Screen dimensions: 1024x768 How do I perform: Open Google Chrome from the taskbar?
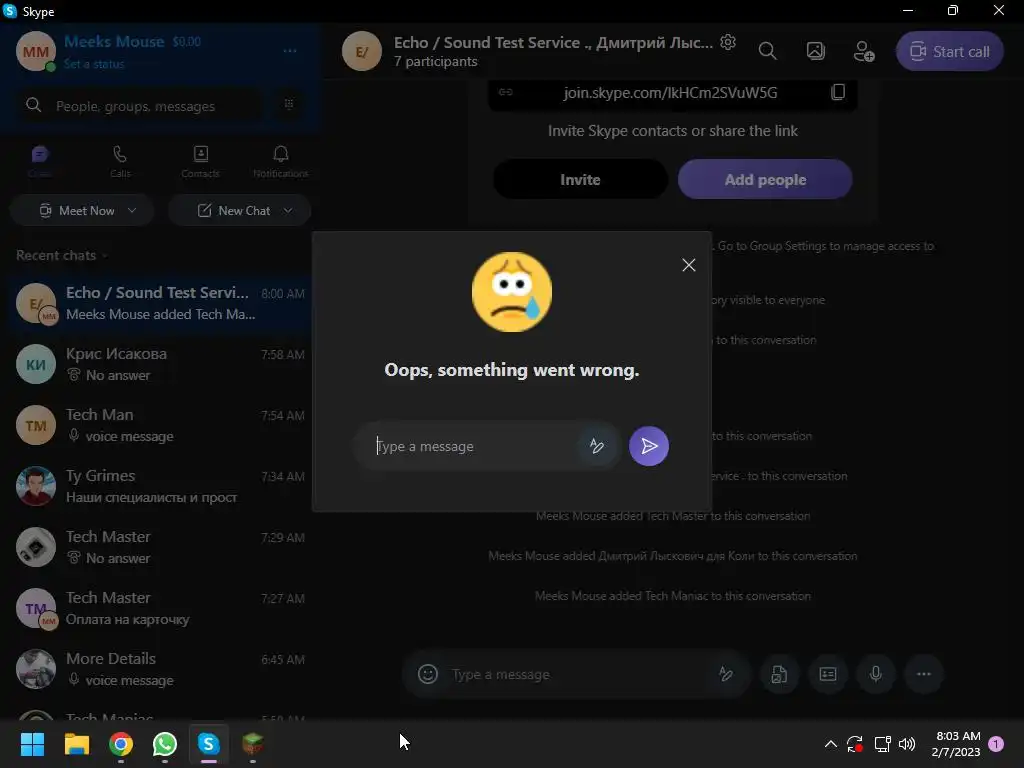(x=121, y=744)
